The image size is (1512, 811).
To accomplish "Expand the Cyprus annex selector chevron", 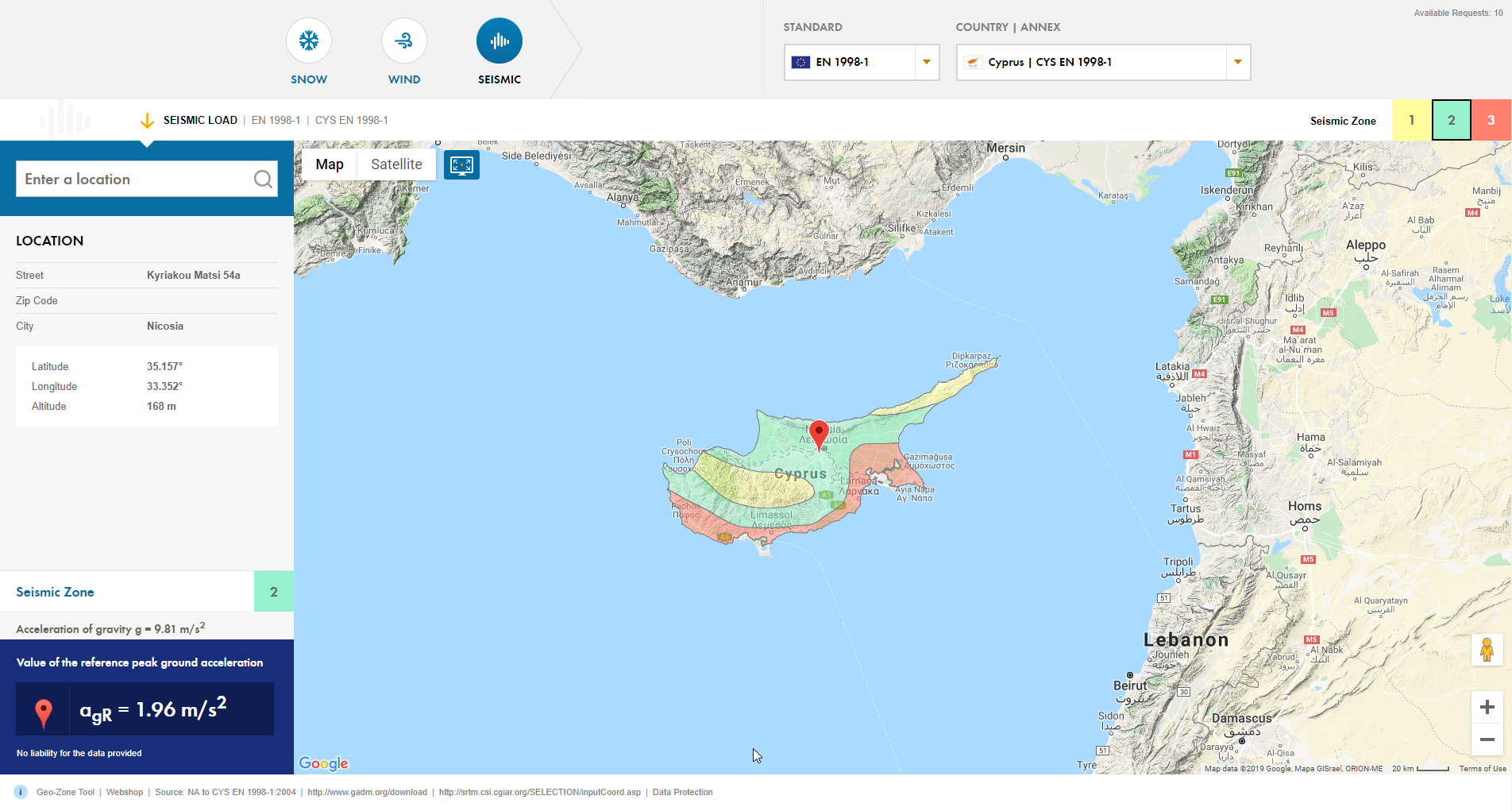I will click(x=1237, y=62).
